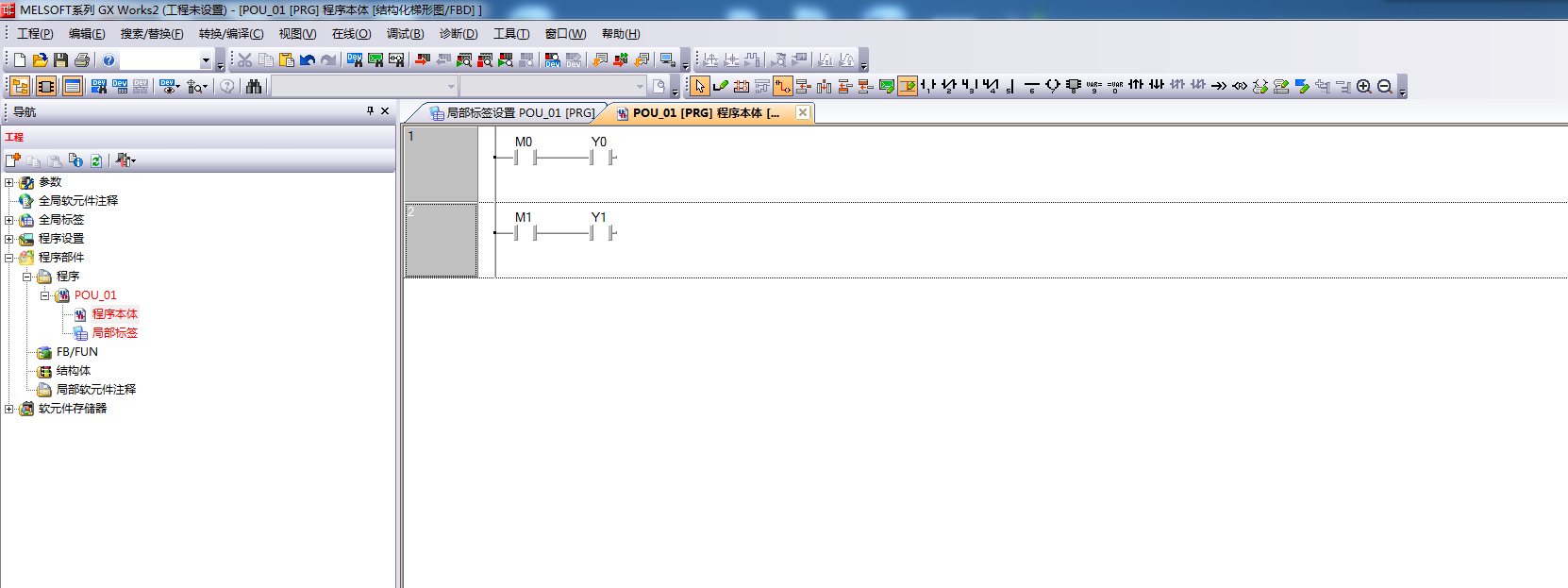Screen dimensions: 1568x588
Task: Toggle the Navigation window view button
Action: pyautogui.click(x=20, y=87)
